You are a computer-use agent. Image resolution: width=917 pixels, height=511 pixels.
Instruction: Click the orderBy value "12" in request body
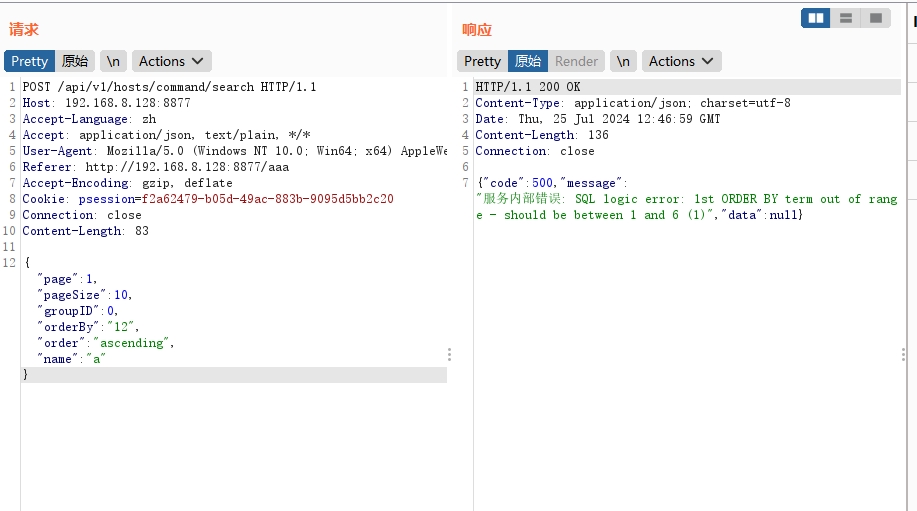click(120, 327)
